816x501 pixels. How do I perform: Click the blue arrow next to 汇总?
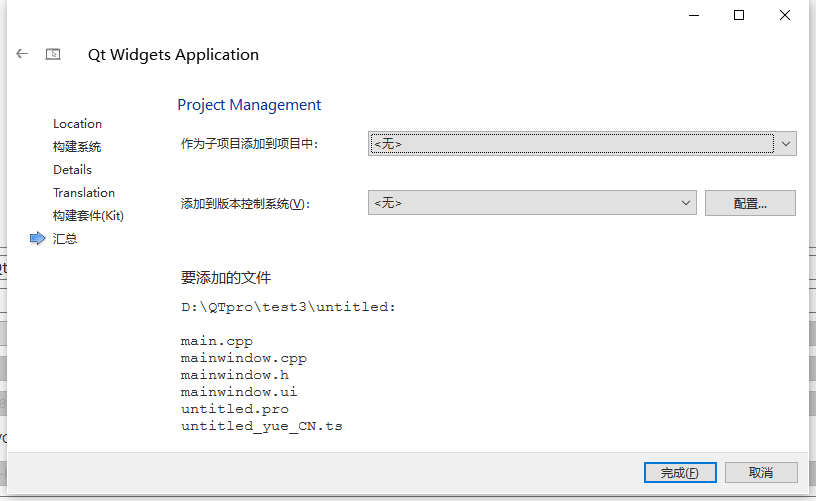point(37,238)
